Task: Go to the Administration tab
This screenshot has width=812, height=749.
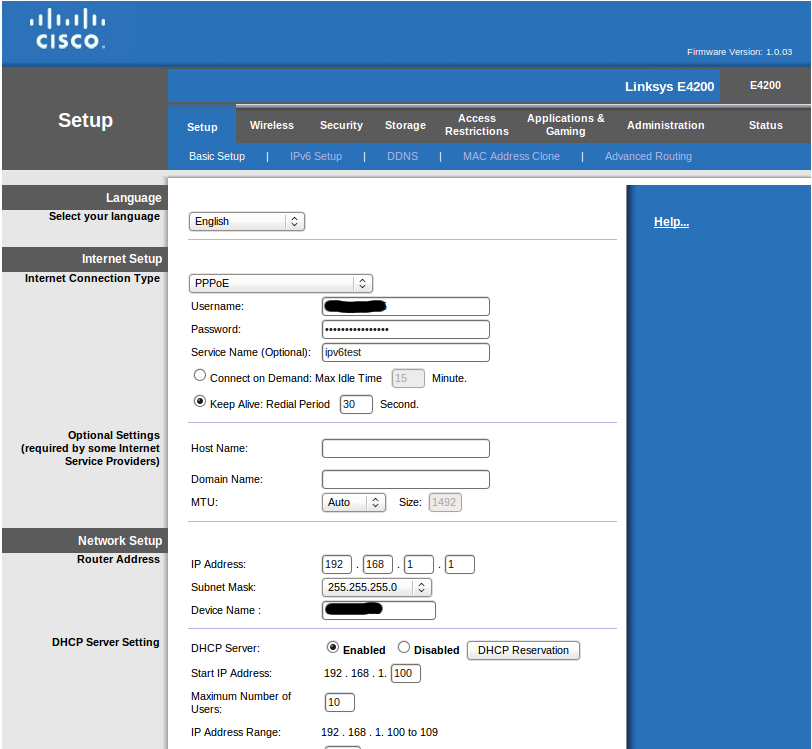Action: click(x=665, y=126)
